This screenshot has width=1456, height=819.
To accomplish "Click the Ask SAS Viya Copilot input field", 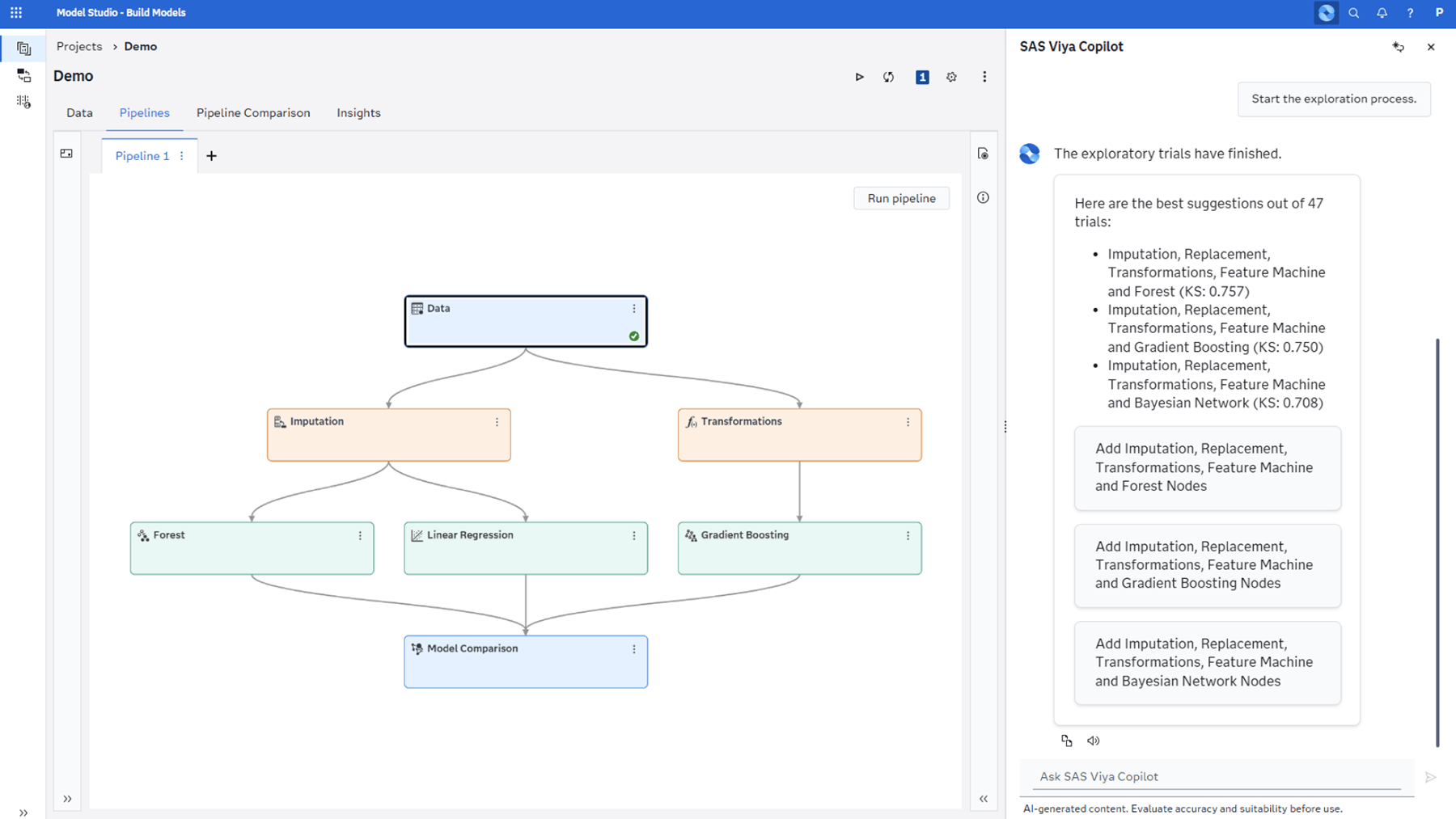I will (1213, 775).
